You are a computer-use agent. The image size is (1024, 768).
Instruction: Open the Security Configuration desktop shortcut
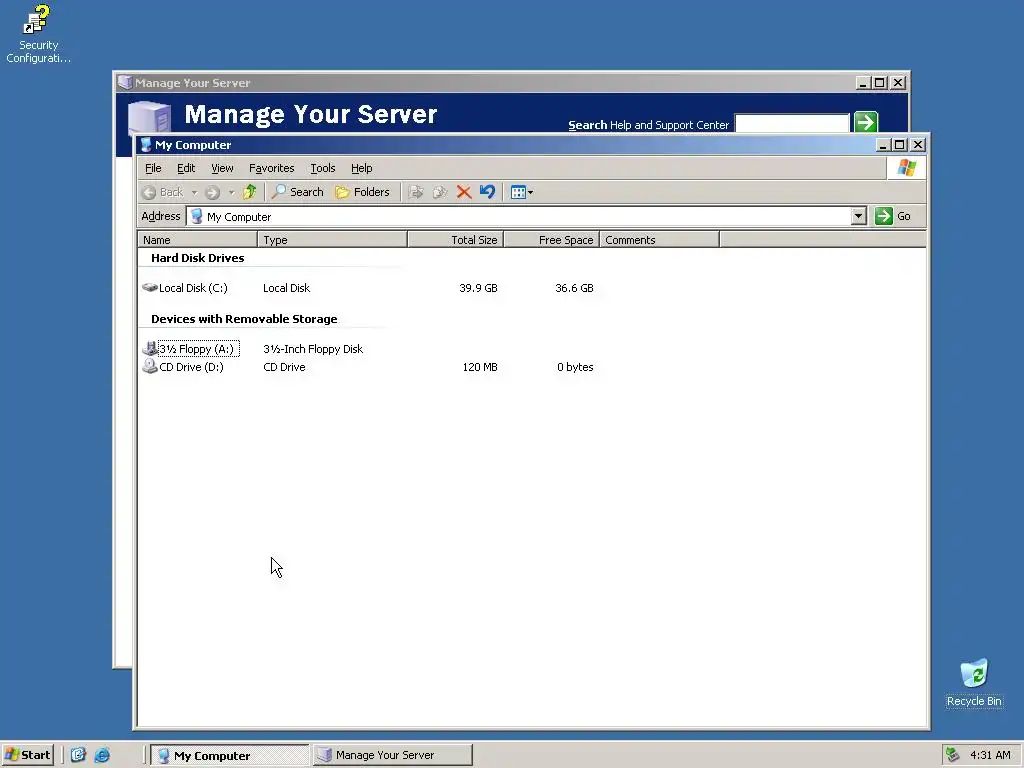[38, 34]
